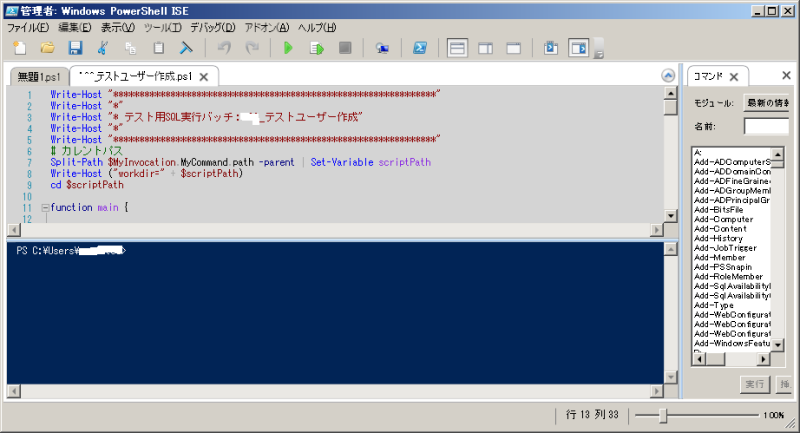This screenshot has width=800, height=433.
Task: Collapse the function main block
Action: pos(45,208)
